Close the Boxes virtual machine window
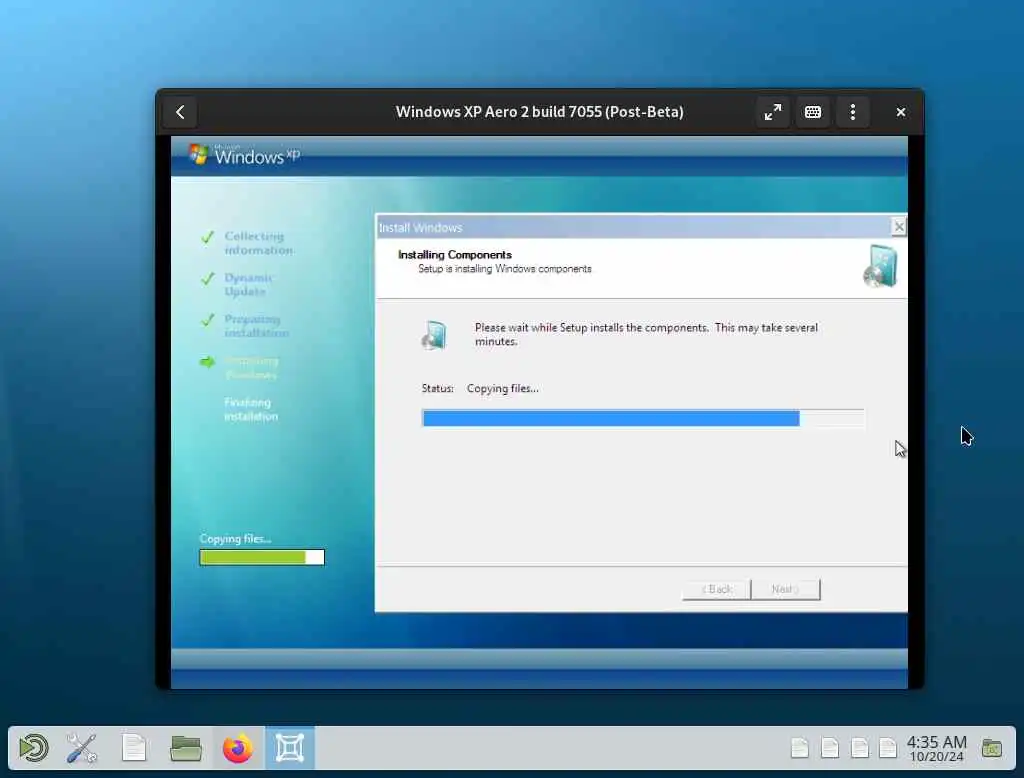1024x778 pixels. (901, 112)
